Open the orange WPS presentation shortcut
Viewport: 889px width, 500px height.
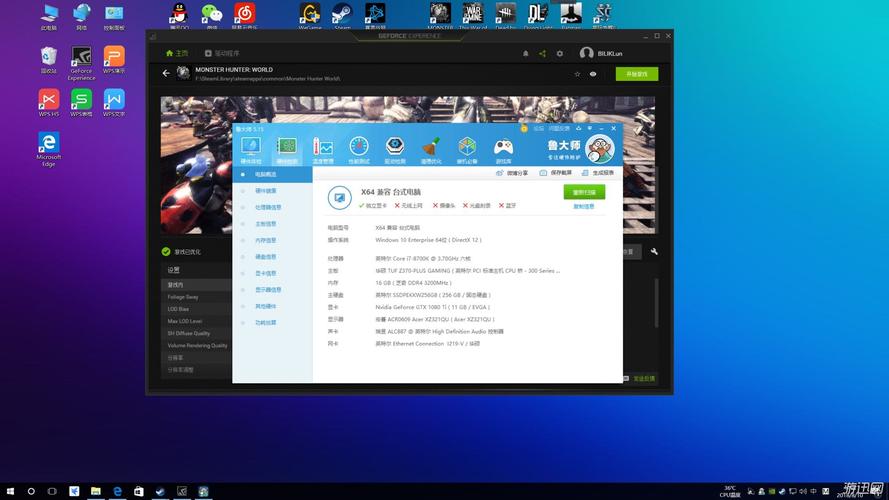click(114, 60)
